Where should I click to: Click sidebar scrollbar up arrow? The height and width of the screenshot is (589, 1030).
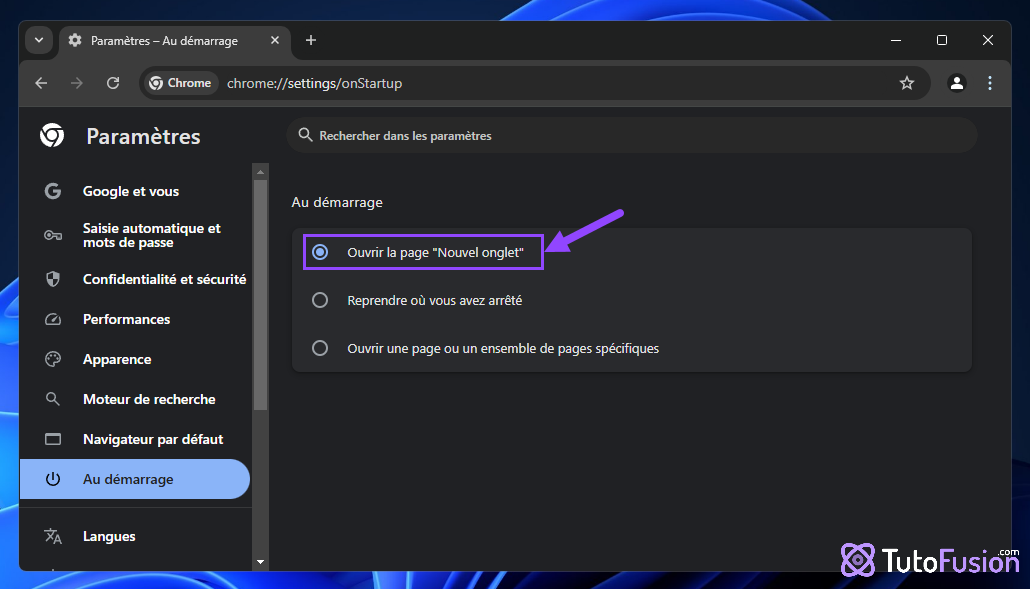[261, 172]
